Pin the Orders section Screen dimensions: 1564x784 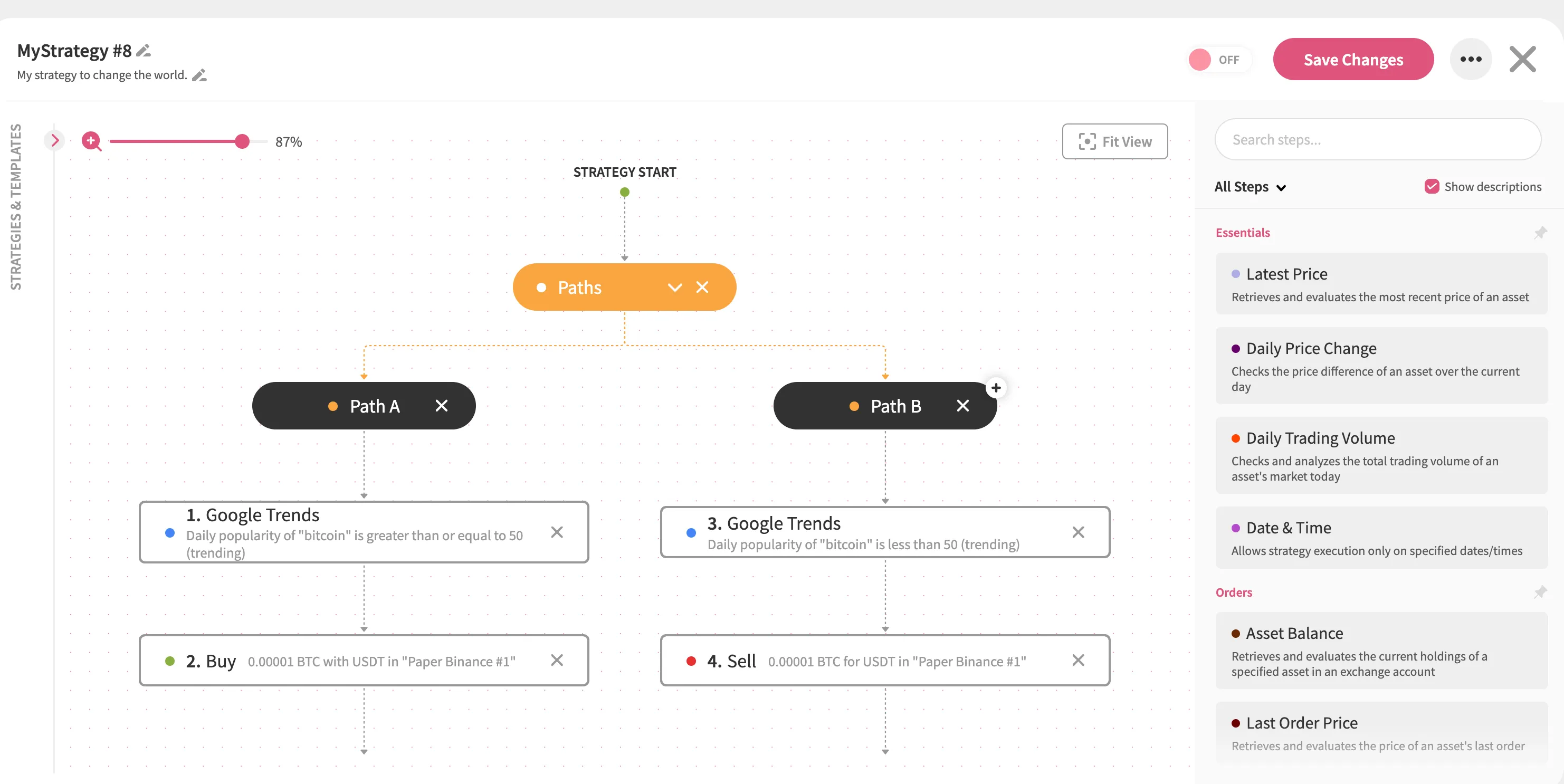(1540, 592)
